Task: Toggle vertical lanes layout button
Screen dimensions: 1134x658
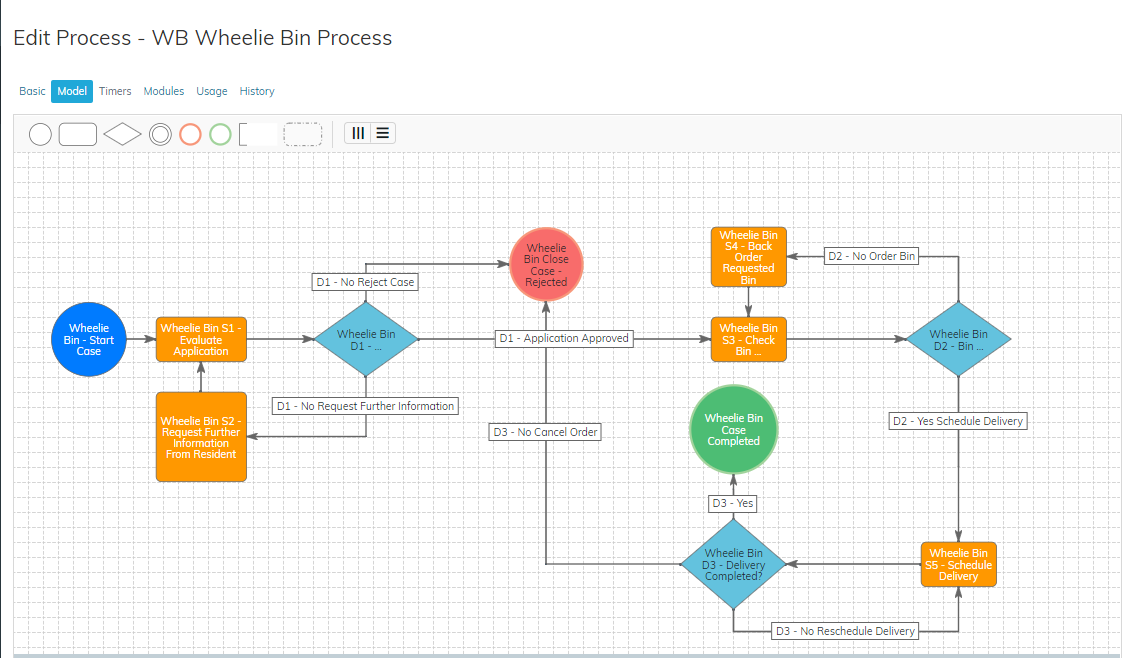Action: click(x=358, y=133)
